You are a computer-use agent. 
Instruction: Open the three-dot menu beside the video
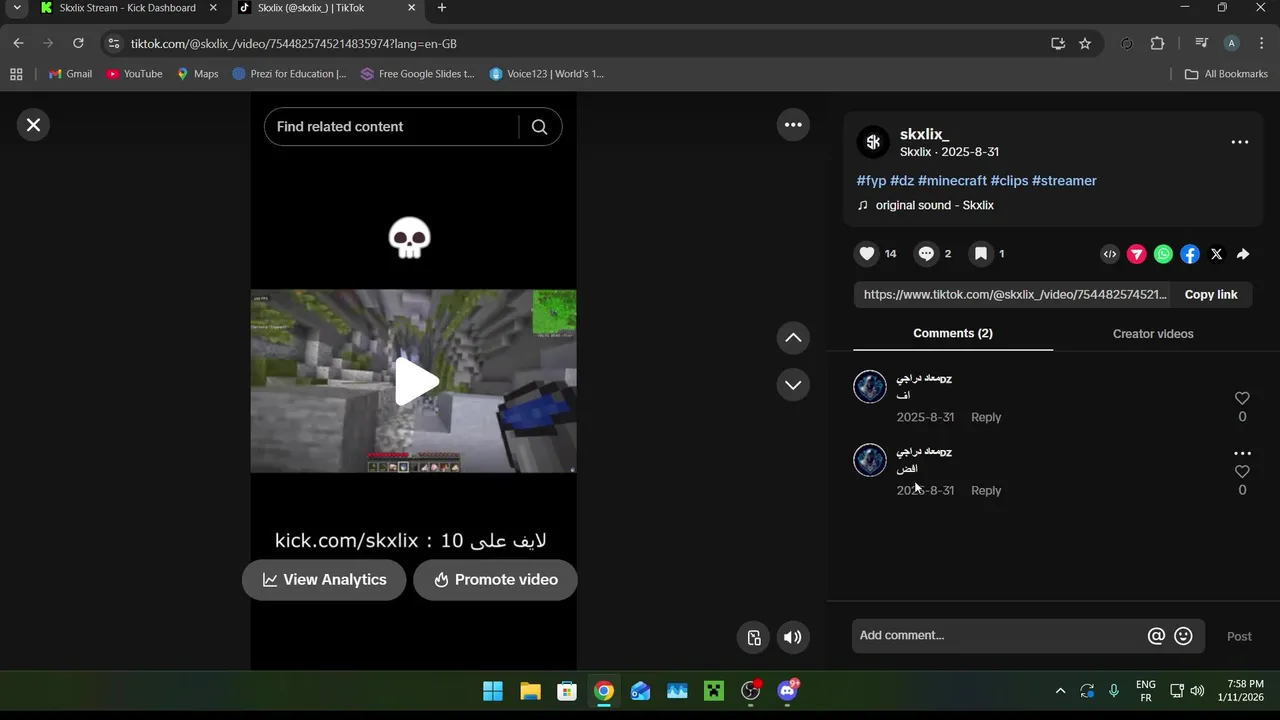[793, 125]
